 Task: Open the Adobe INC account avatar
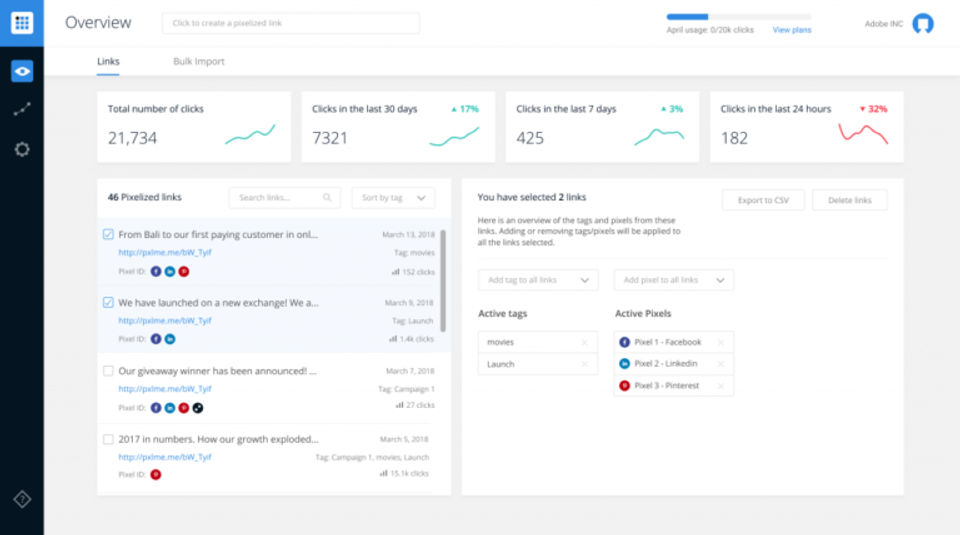pyautogui.click(x=922, y=23)
